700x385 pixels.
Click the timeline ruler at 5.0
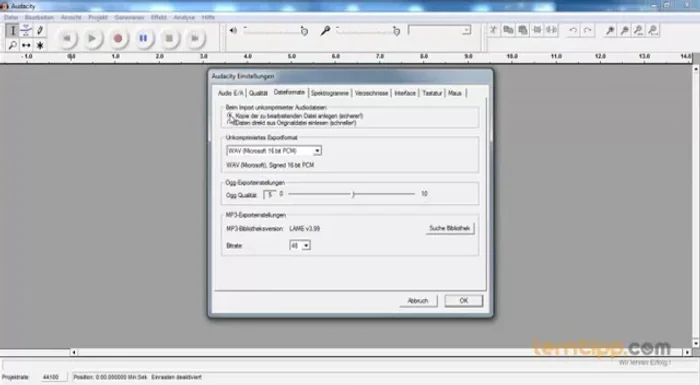[x=292, y=57]
